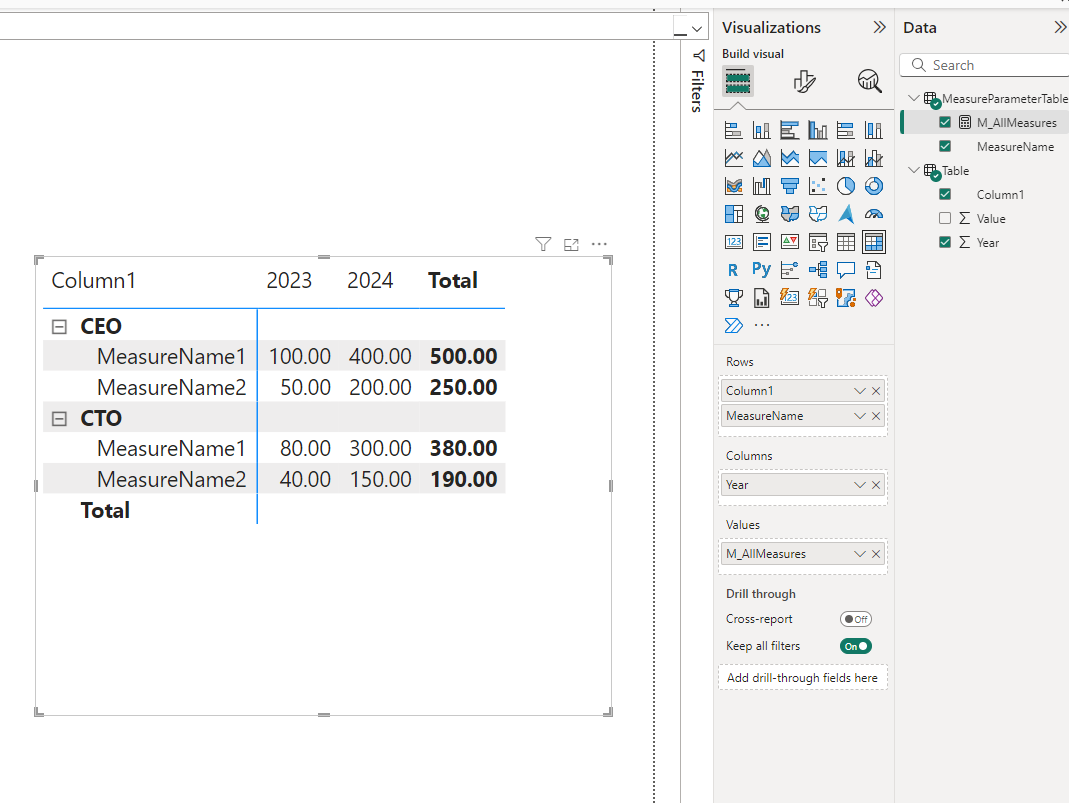Screen dimensions: 1069x803
Task: Select the Matrix visual
Action: pyautogui.click(x=873, y=242)
